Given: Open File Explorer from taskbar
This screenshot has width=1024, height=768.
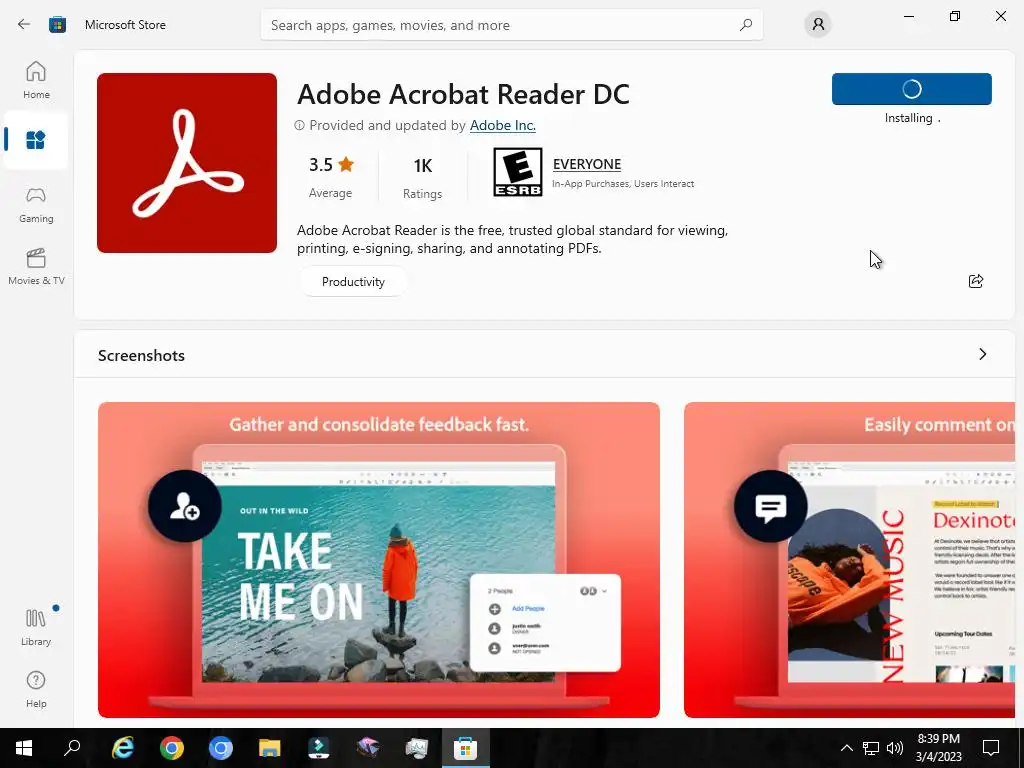Looking at the screenshot, I should [x=270, y=748].
